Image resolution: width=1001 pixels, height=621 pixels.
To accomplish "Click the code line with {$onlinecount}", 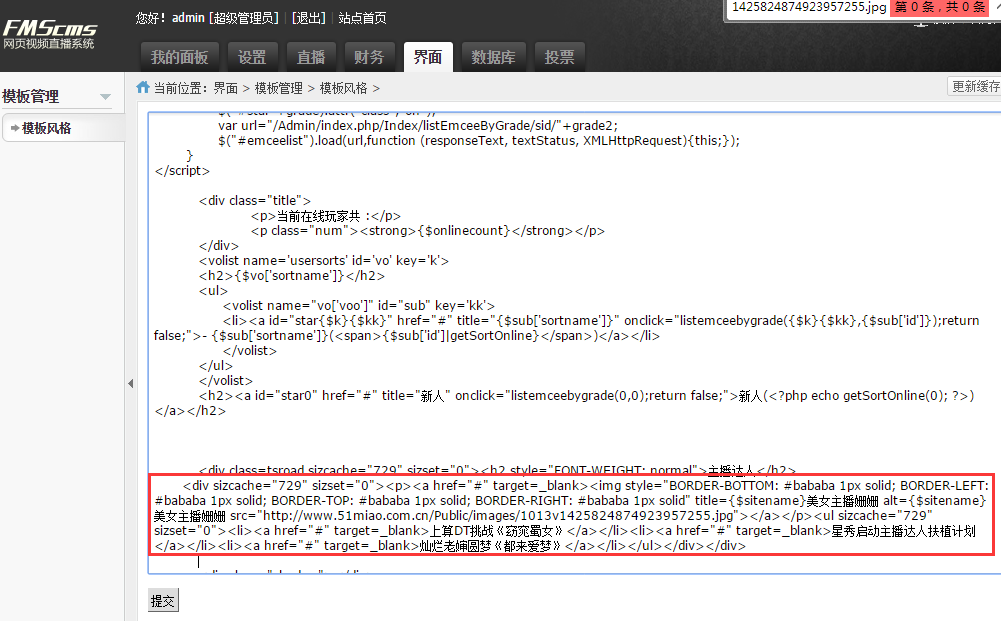I will click(427, 230).
